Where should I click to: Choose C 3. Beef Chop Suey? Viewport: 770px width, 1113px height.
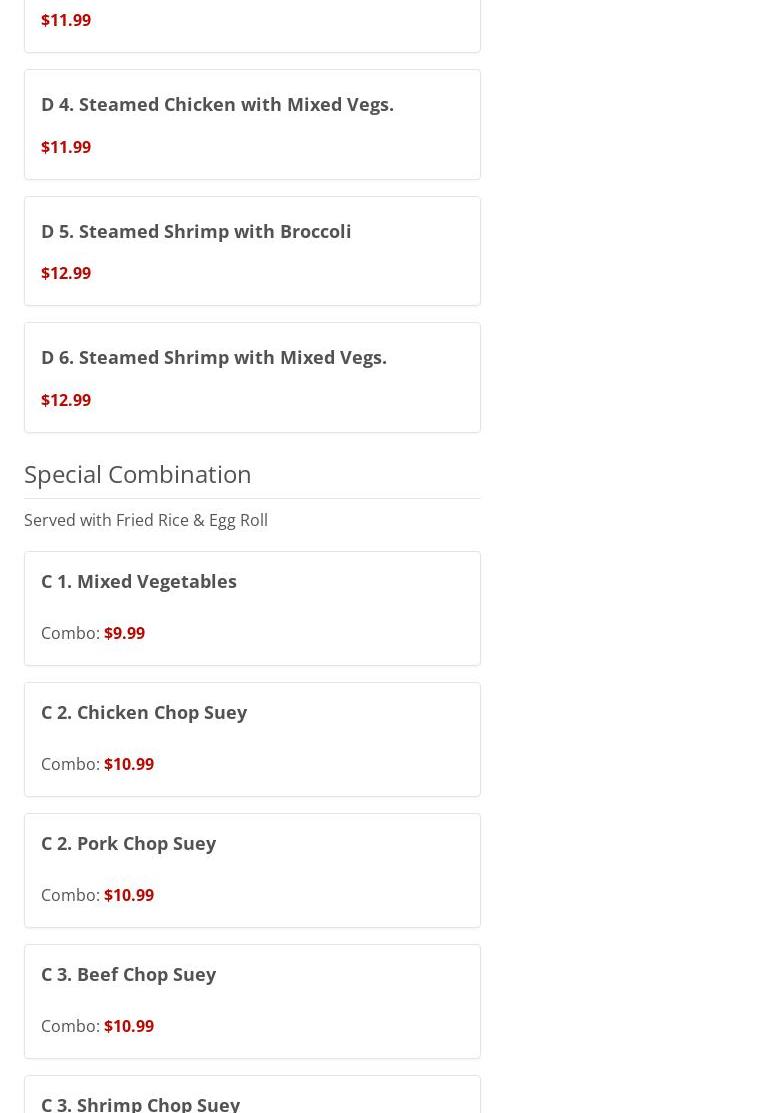[x=128, y=974]
